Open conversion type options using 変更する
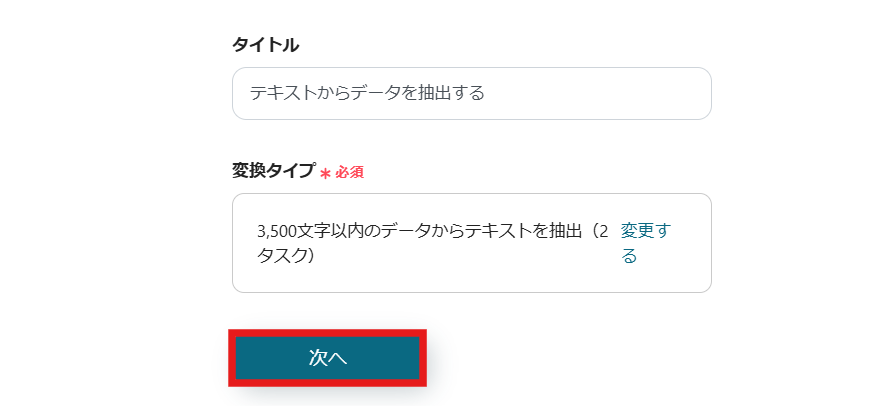The image size is (877, 406). [629, 255]
